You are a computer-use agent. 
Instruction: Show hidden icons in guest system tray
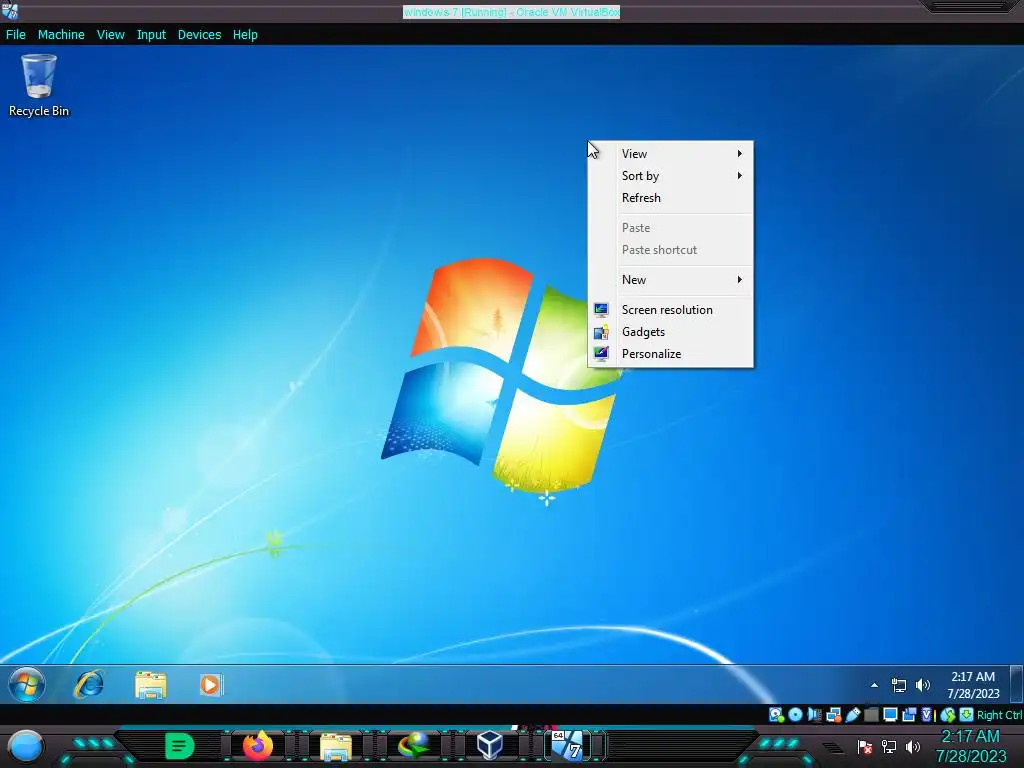pos(874,685)
